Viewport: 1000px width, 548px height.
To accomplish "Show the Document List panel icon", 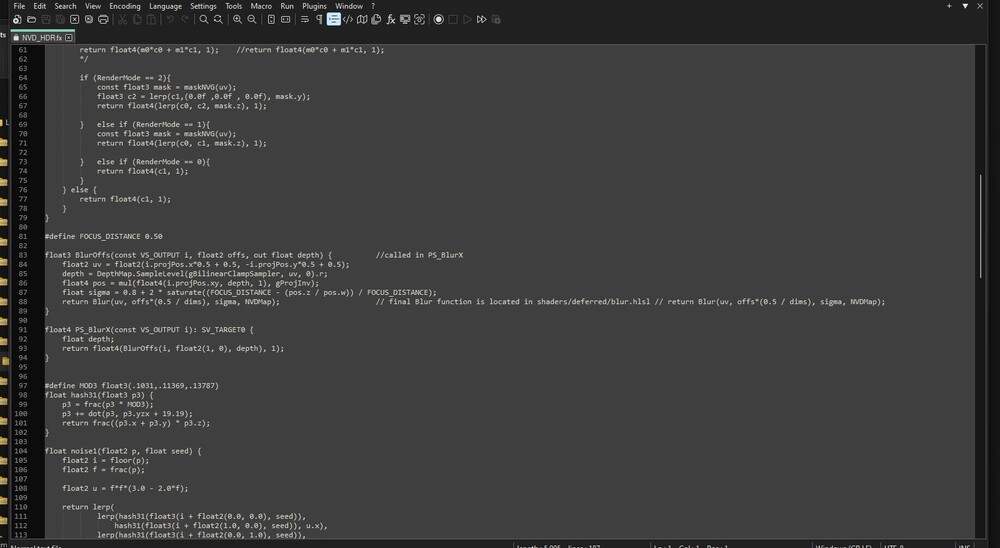I will tap(376, 20).
